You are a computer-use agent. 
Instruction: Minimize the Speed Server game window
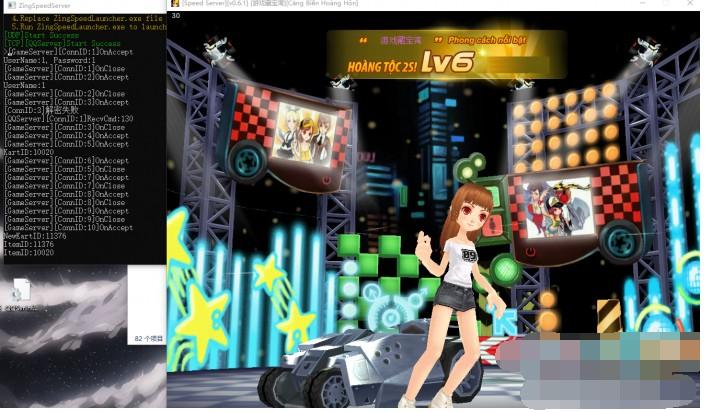tap(643, 3)
